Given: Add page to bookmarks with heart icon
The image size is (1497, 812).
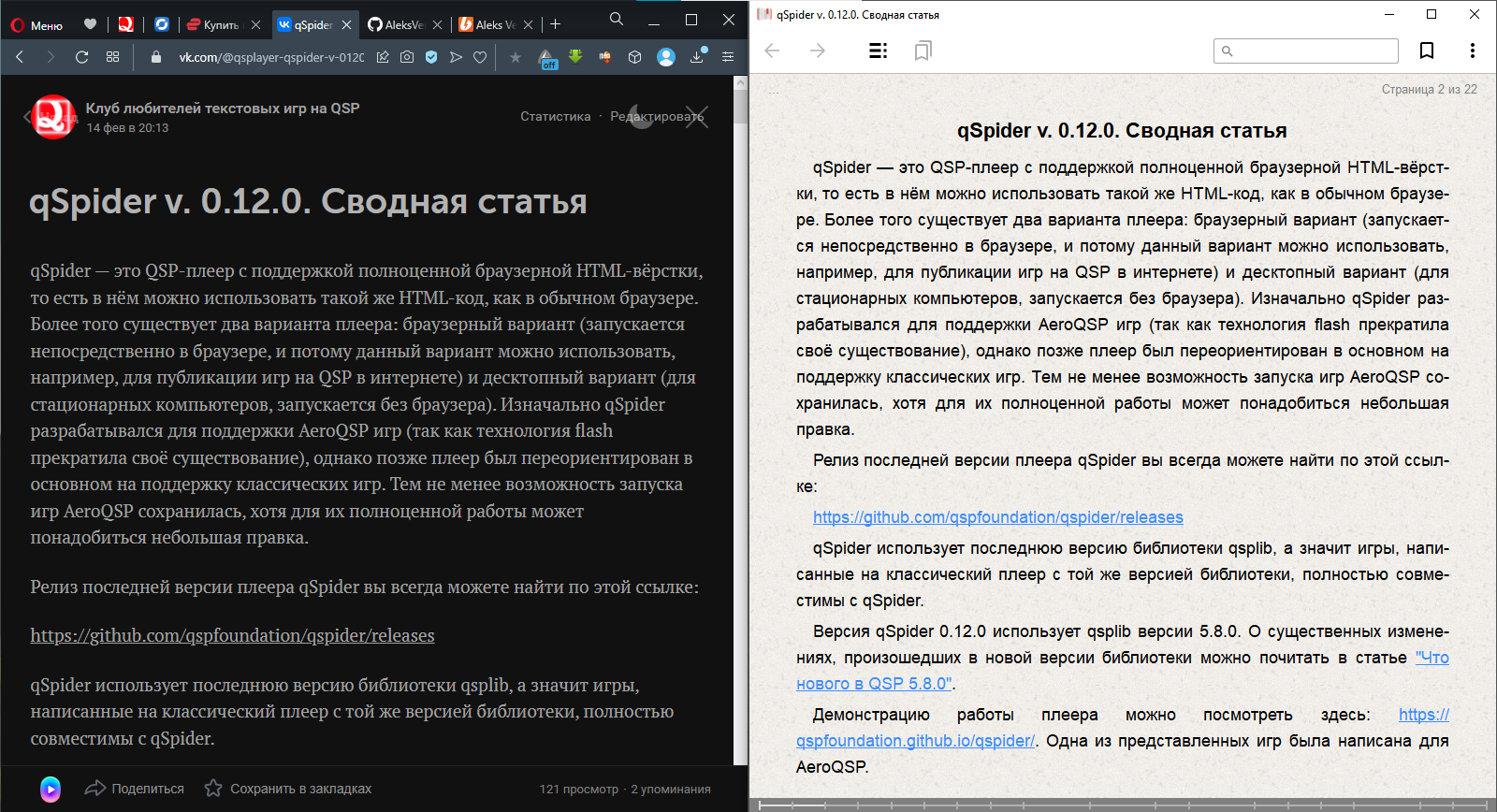Looking at the screenshot, I should (480, 57).
